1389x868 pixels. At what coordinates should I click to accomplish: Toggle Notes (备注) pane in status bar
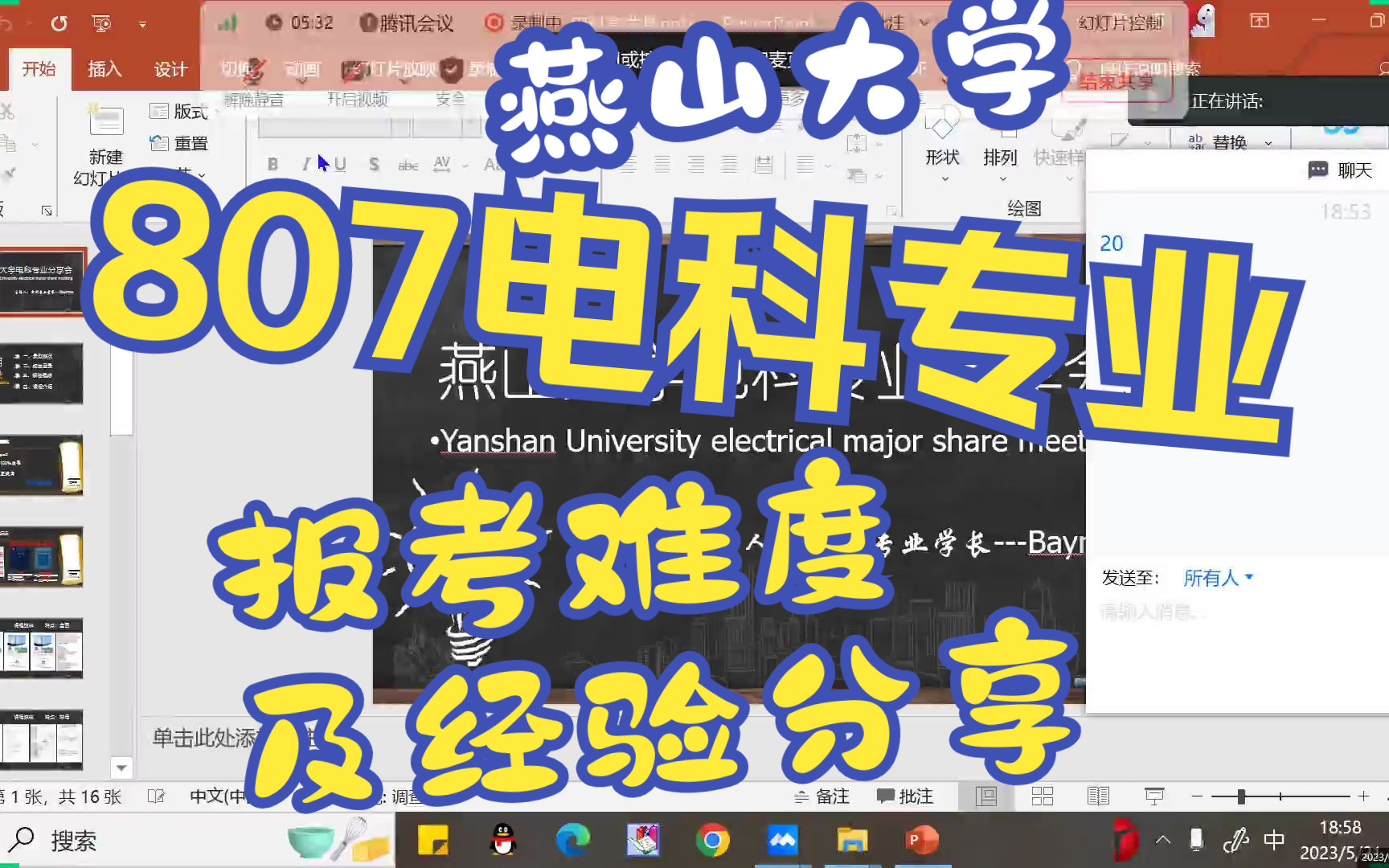click(822, 796)
